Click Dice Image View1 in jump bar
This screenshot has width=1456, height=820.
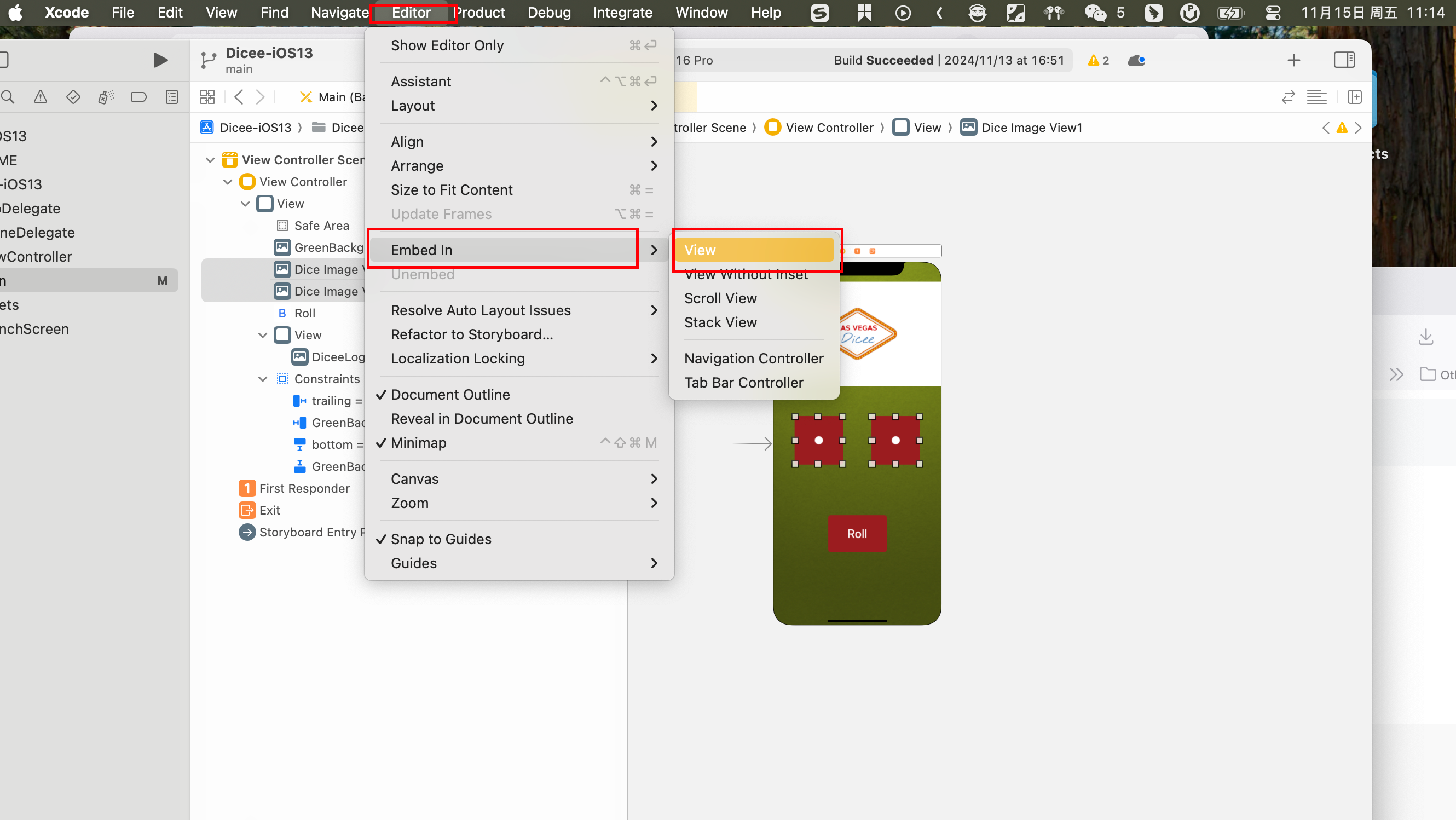click(1022, 128)
